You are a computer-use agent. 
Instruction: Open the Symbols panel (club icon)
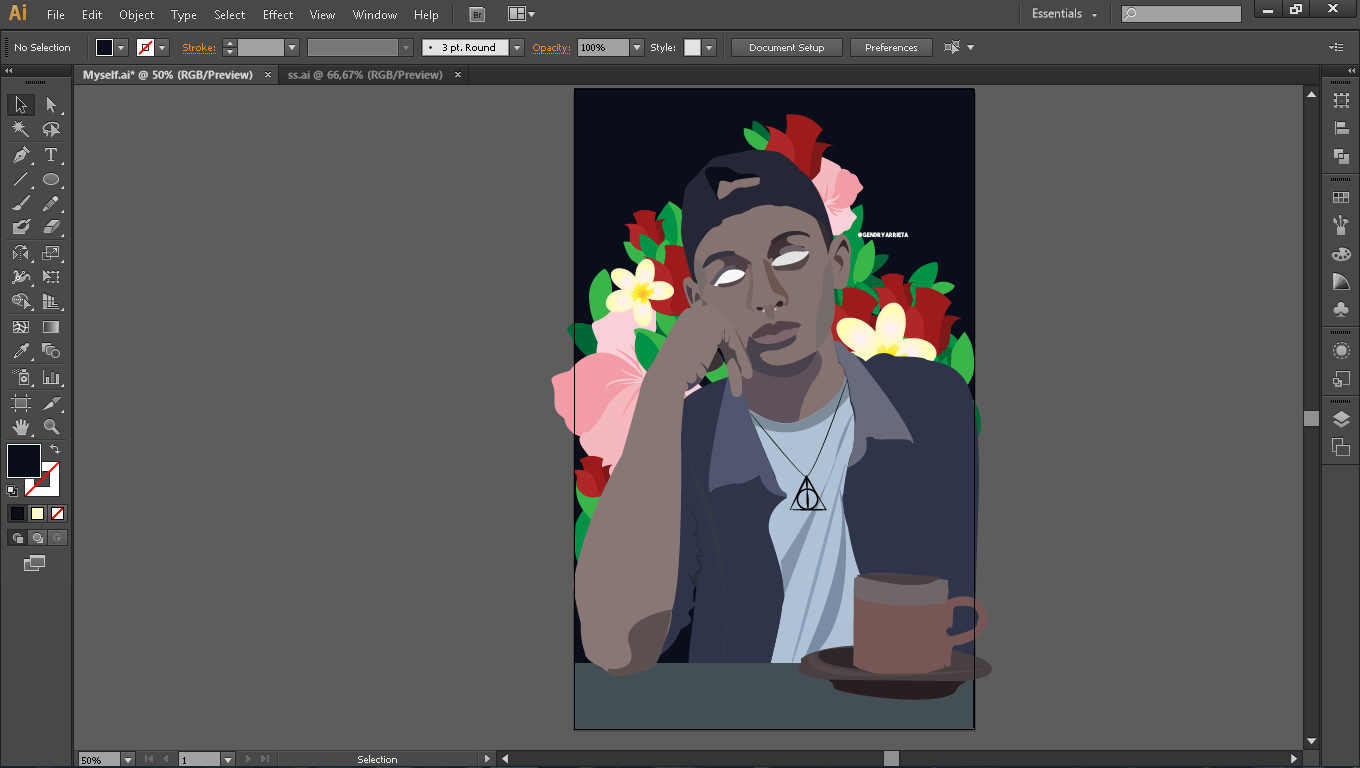point(1341,310)
